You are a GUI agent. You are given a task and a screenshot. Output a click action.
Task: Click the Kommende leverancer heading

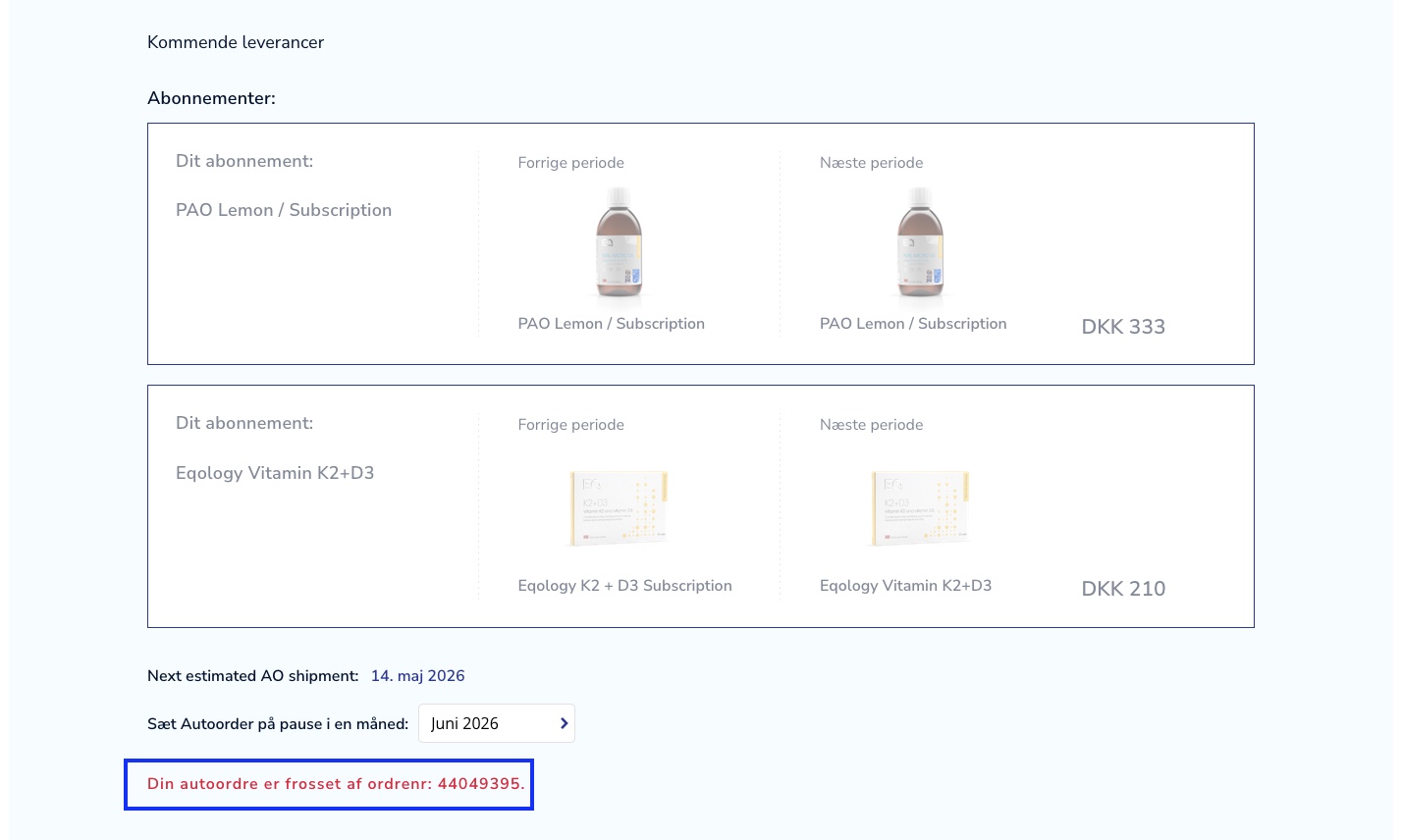236,42
